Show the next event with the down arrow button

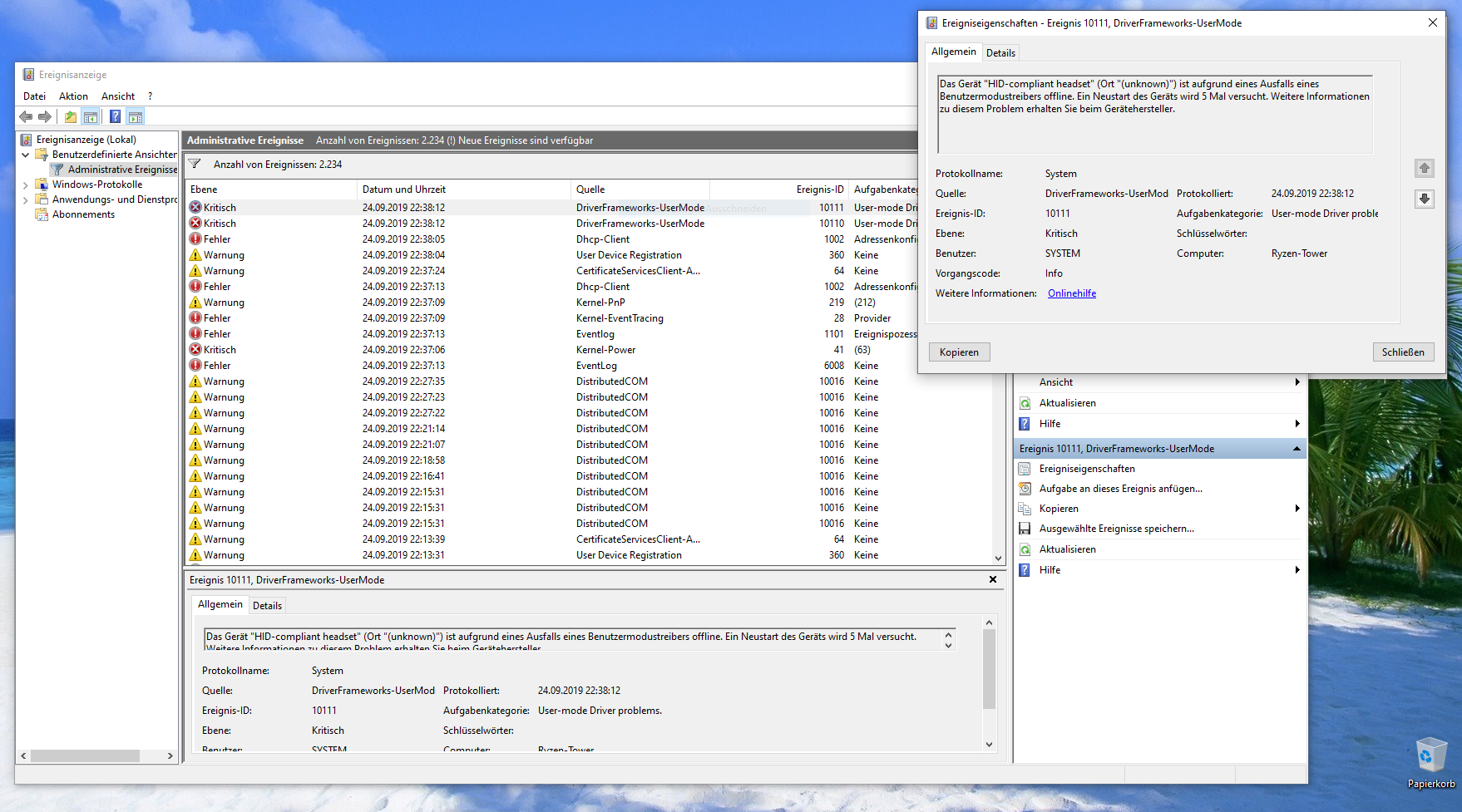tap(1425, 199)
